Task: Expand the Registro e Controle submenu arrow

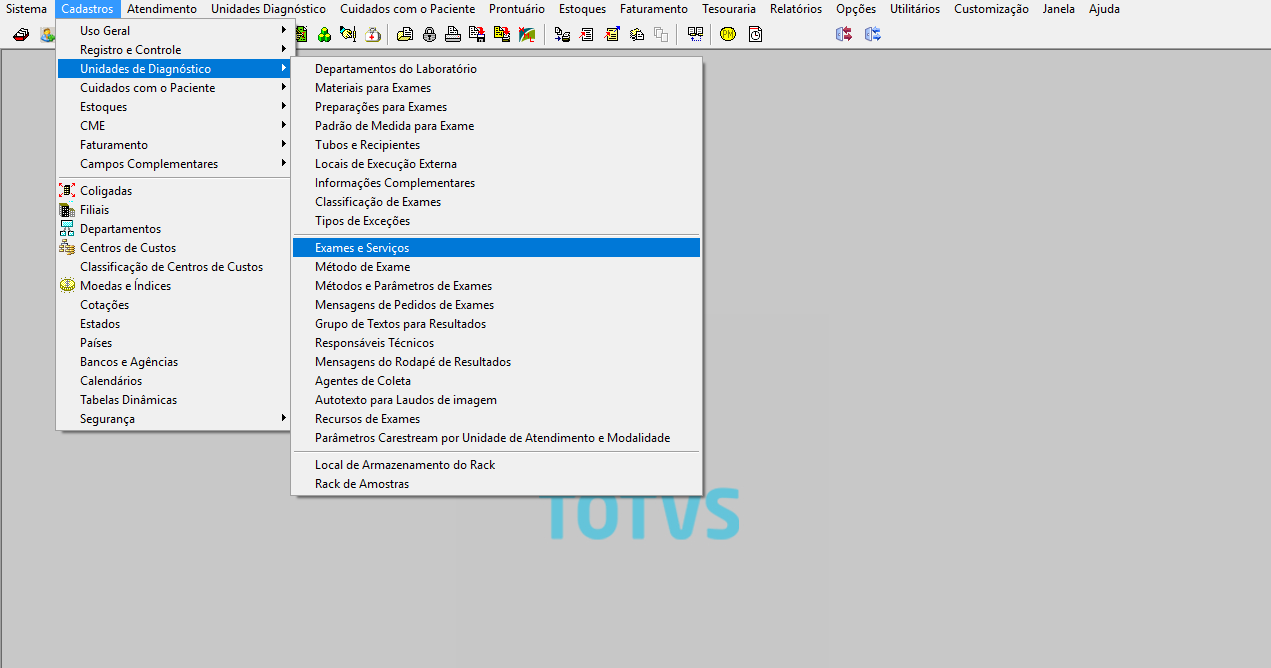Action: 284,49
